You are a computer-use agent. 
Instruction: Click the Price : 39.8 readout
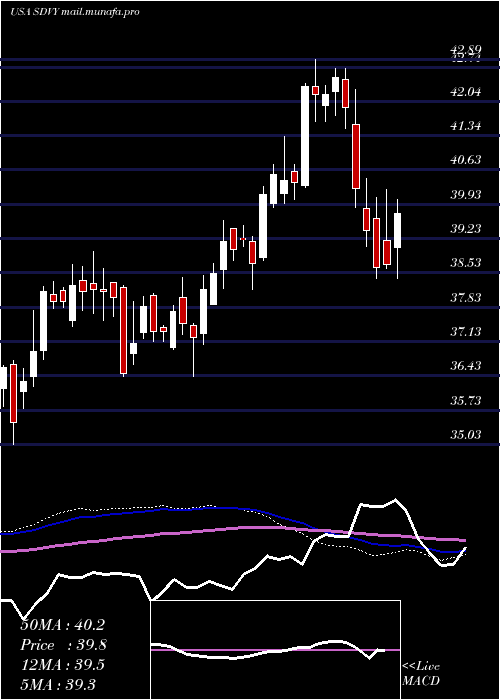click(63, 645)
